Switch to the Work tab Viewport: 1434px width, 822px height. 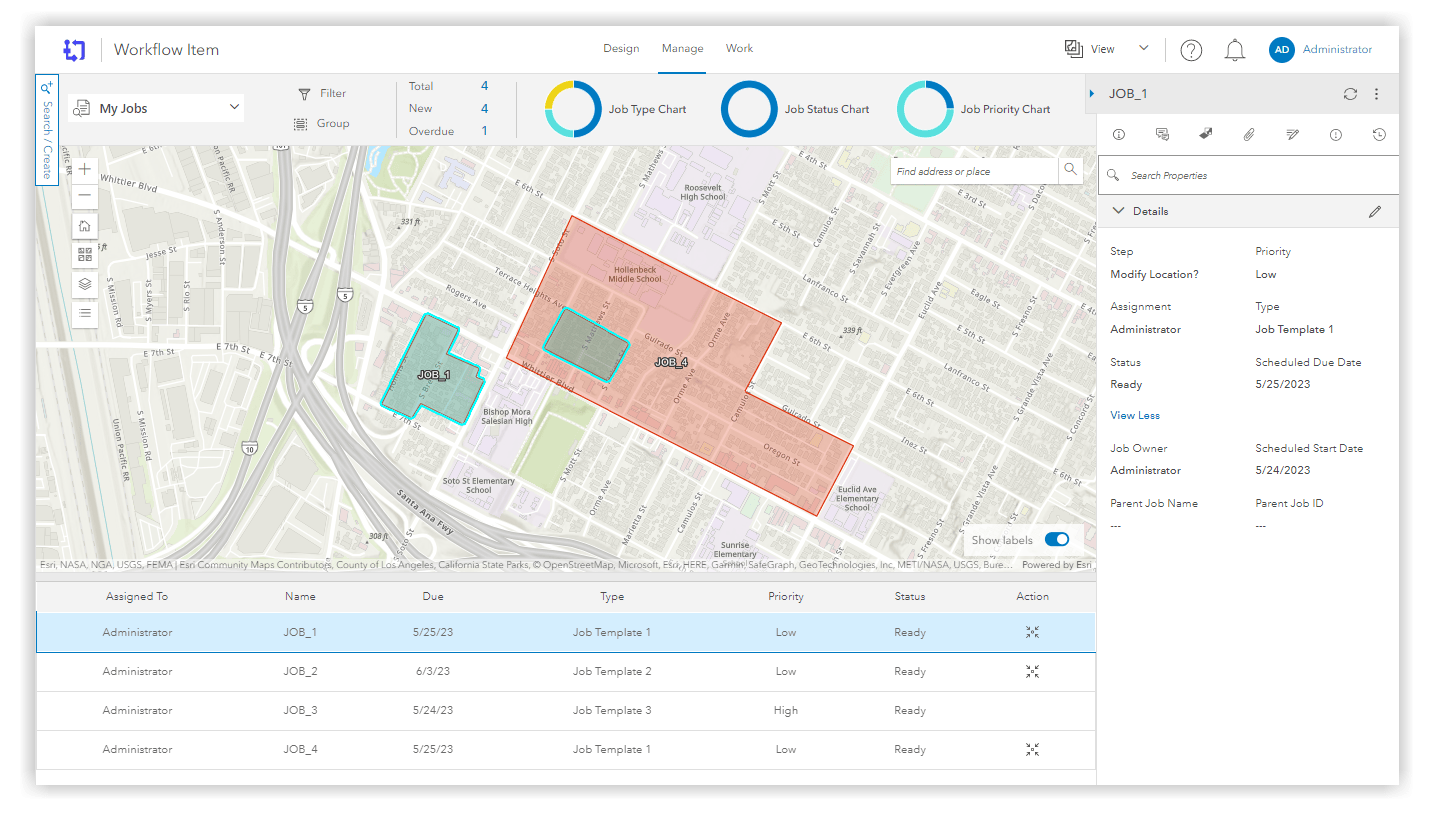pyautogui.click(x=740, y=48)
